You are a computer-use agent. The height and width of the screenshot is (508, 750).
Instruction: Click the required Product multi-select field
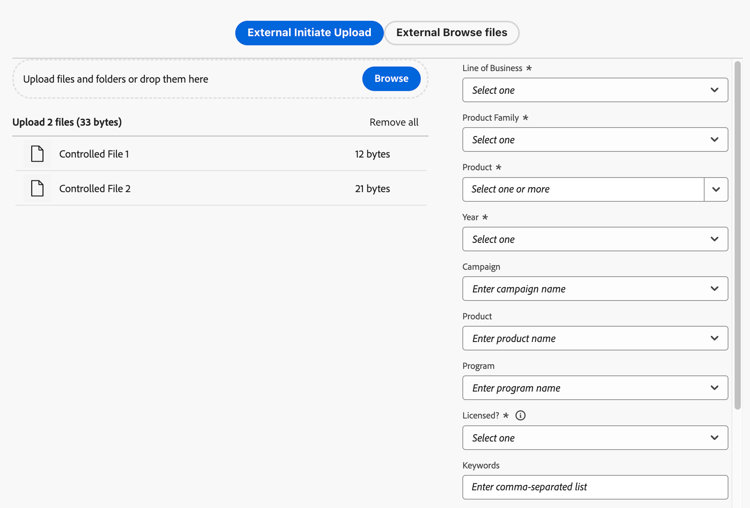coord(583,189)
